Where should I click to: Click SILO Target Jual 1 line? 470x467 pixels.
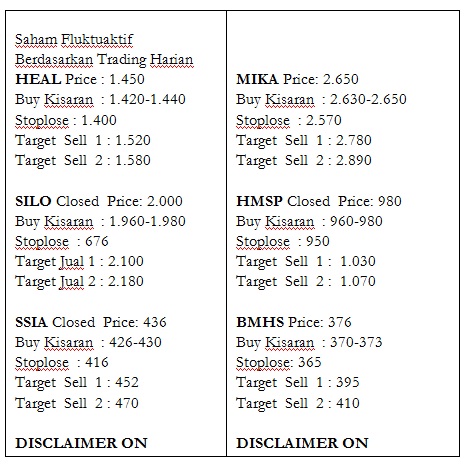coord(79,262)
